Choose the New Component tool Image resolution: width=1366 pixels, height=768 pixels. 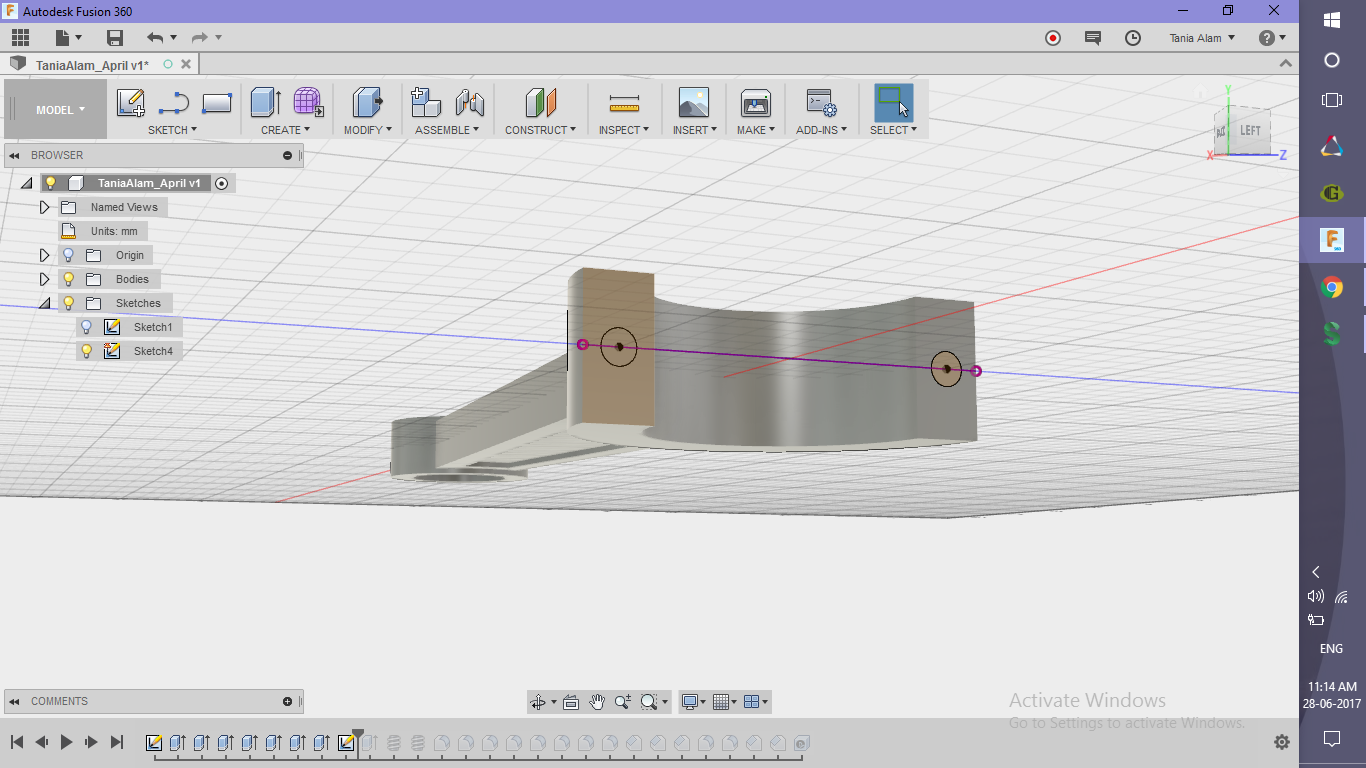click(x=427, y=103)
